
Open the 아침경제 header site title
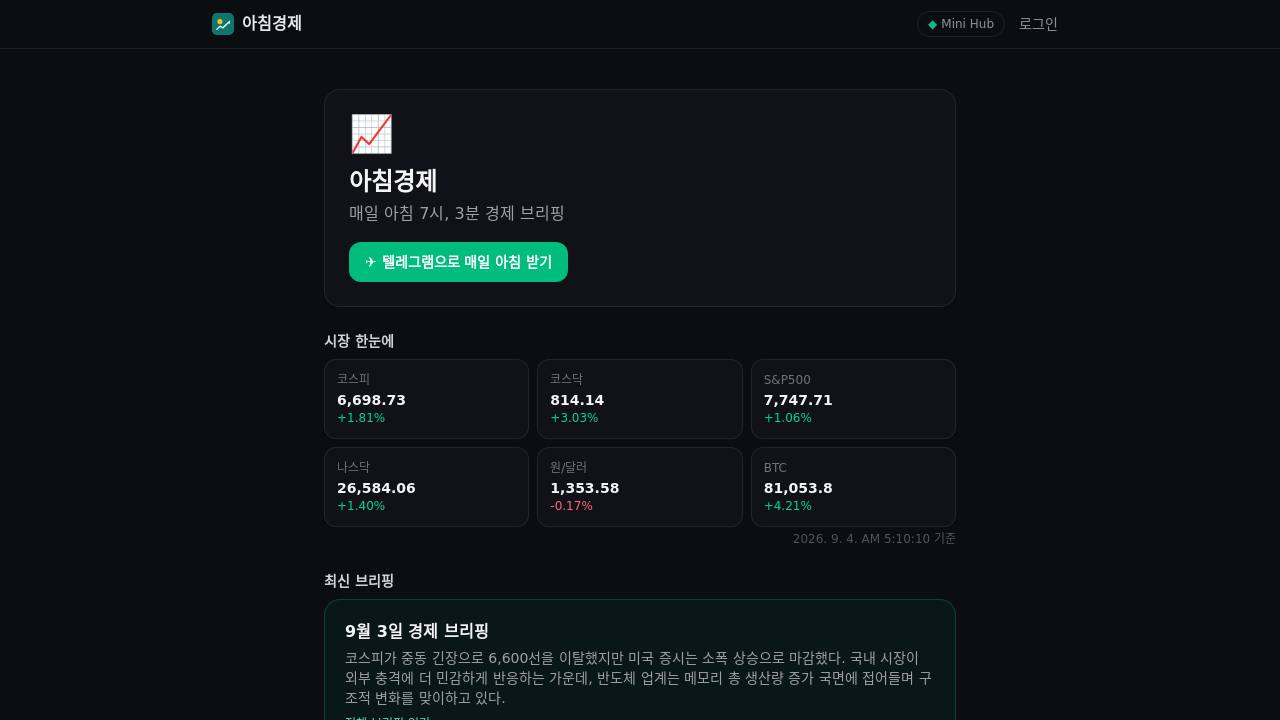tap(272, 23)
